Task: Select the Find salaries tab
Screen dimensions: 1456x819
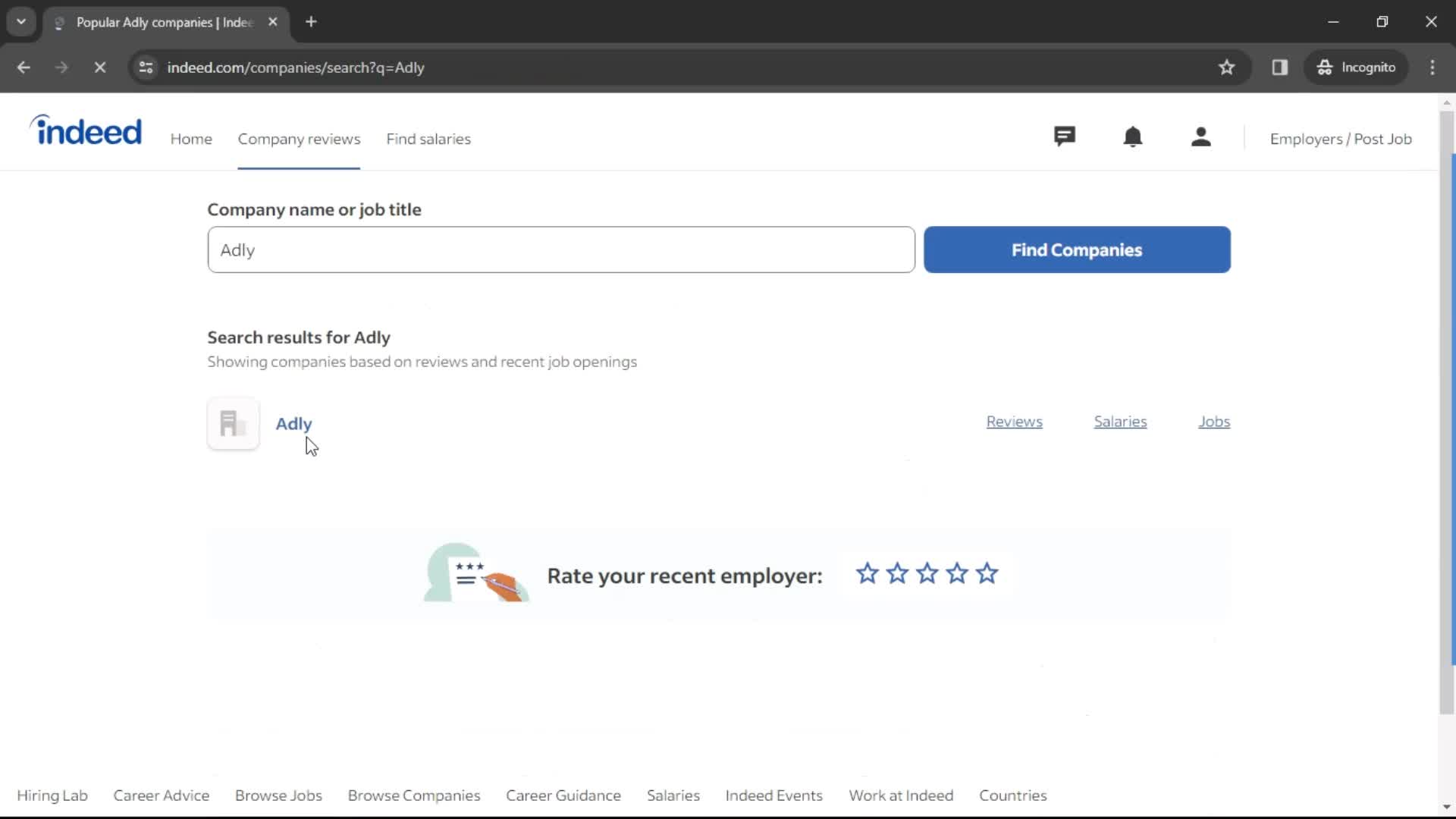Action: pyautogui.click(x=429, y=139)
